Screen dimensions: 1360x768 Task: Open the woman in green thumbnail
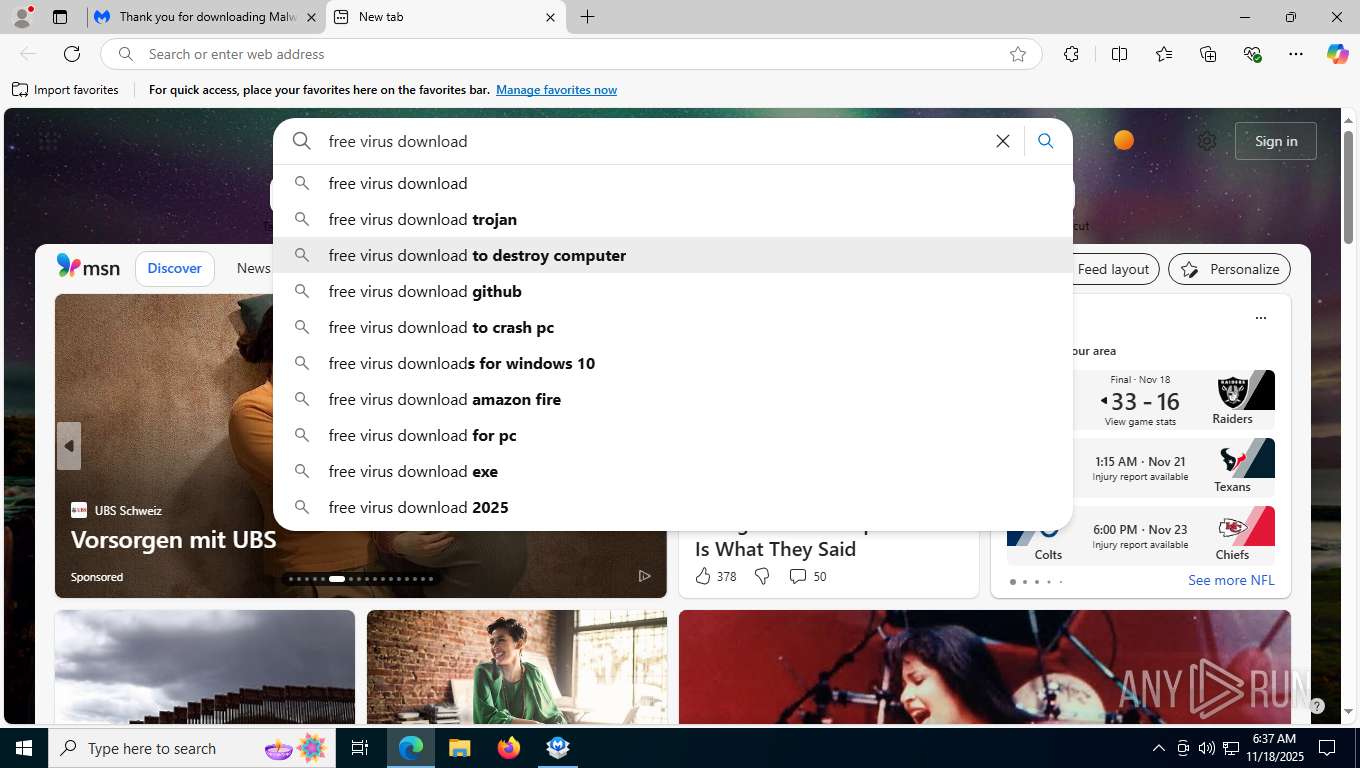pos(517,667)
